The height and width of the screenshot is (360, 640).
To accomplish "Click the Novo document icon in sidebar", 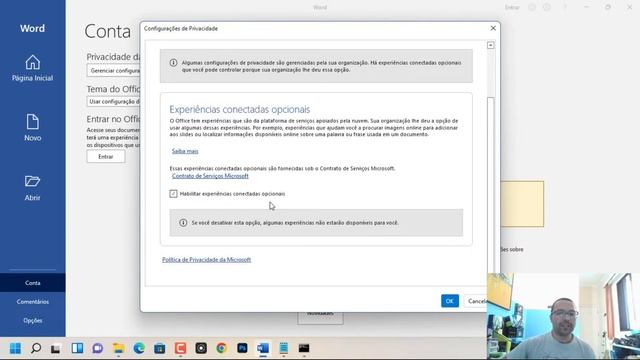I will coord(32,122).
